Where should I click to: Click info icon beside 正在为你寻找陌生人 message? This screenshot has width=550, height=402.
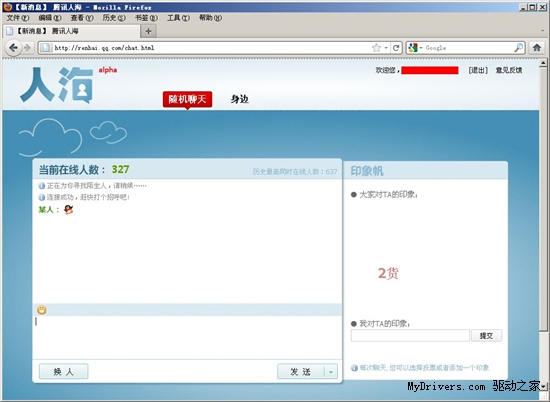[x=41, y=186]
